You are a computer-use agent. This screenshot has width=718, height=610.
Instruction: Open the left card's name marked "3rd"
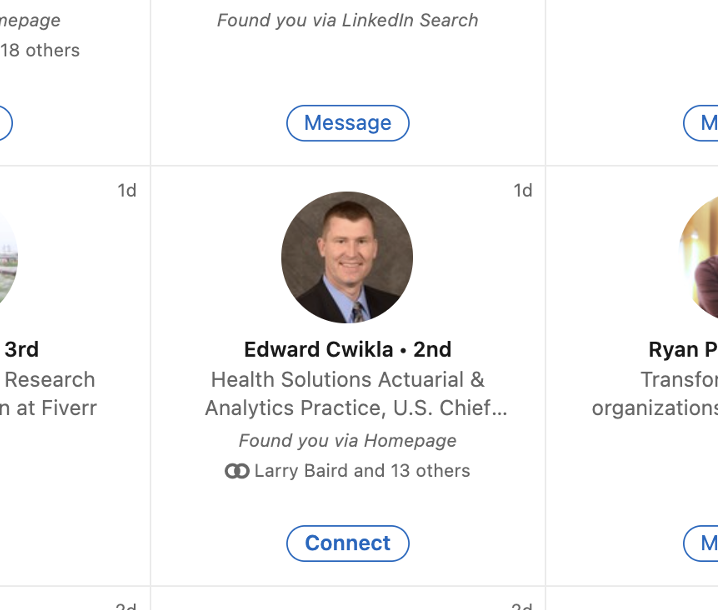[x=21, y=350]
